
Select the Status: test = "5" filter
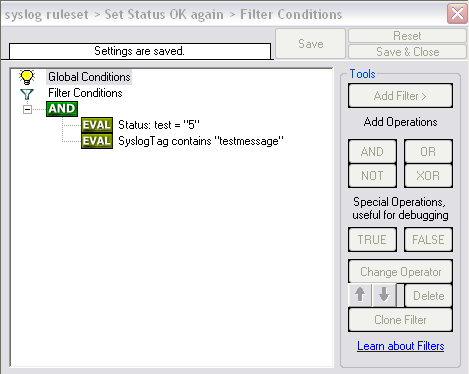pyautogui.click(x=159, y=125)
